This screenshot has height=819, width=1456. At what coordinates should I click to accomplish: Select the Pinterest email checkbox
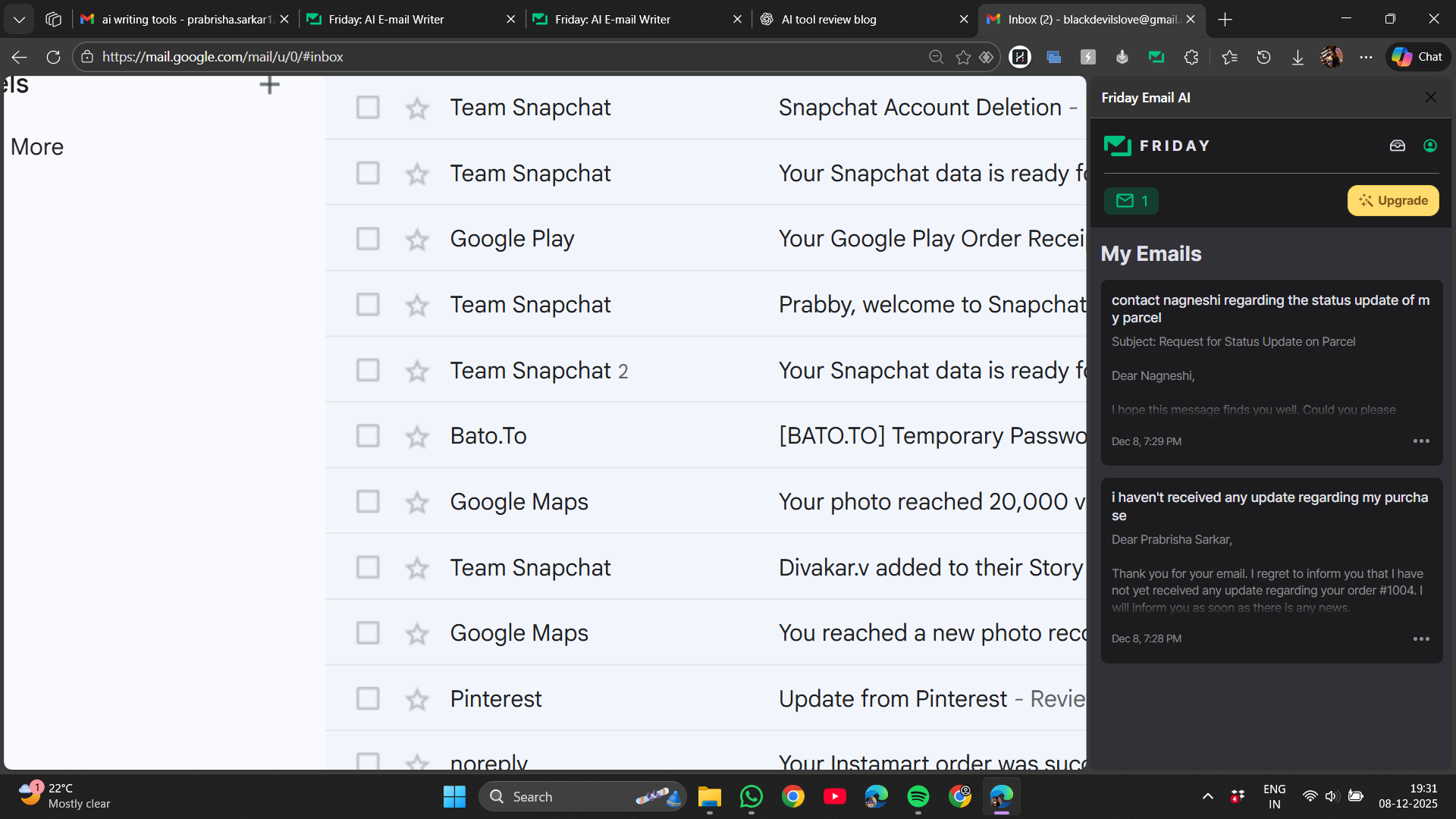368,698
